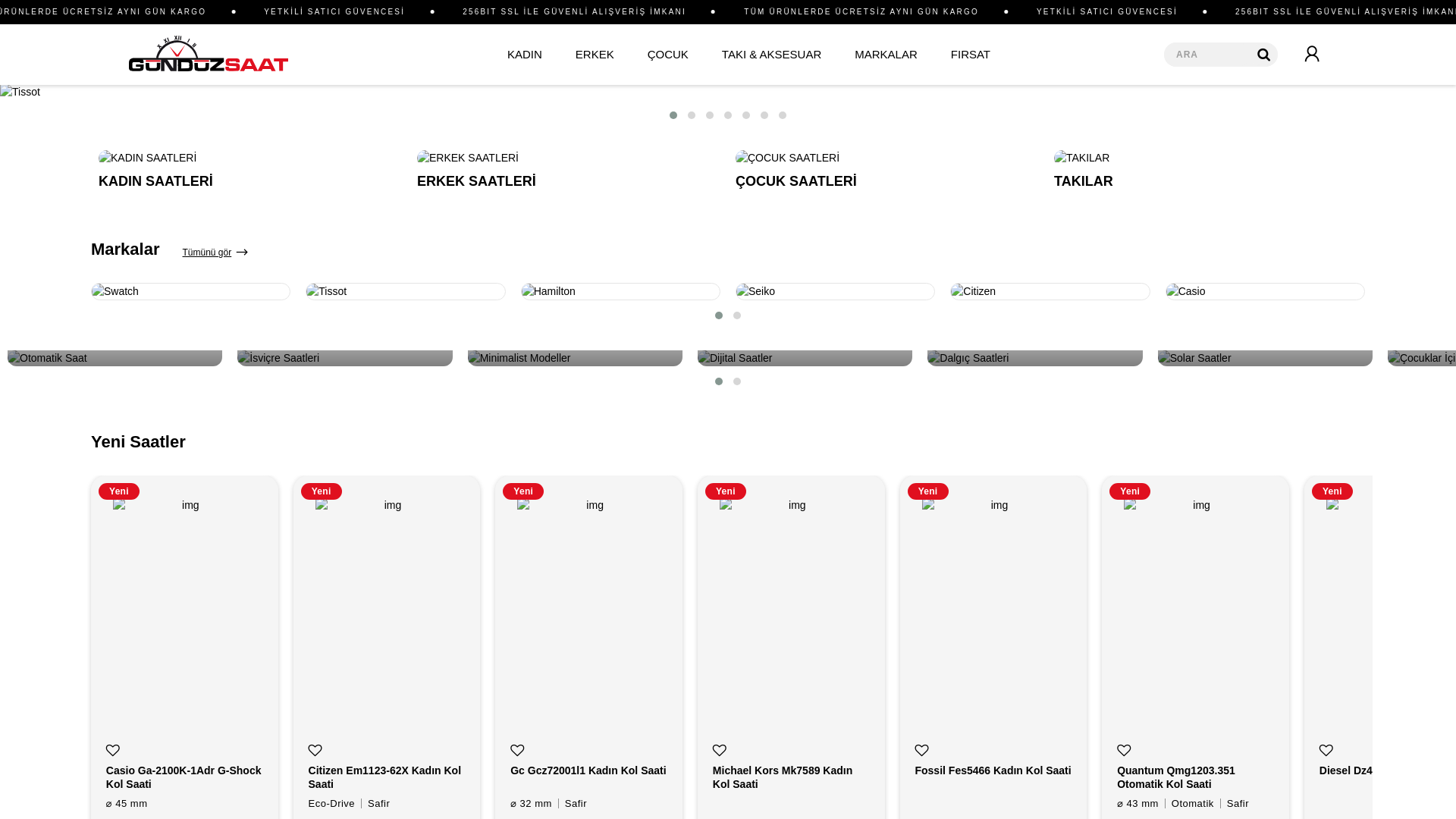Click the Yeni badge on Casio card
Viewport: 1456px width, 819px height.
[119, 491]
